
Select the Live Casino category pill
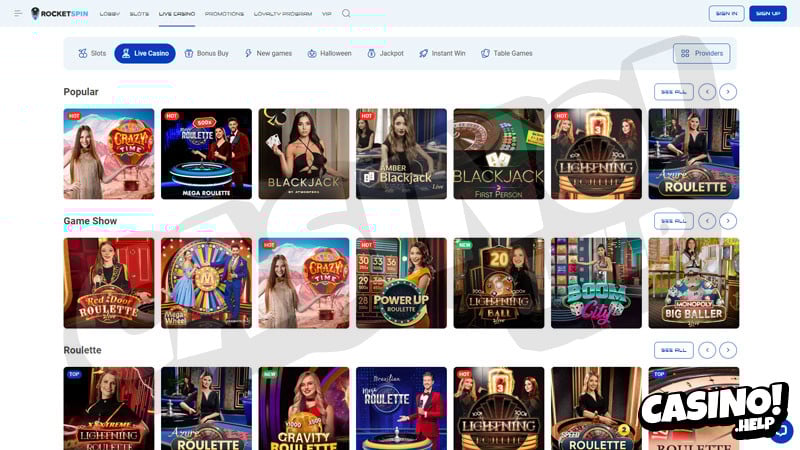(145, 53)
